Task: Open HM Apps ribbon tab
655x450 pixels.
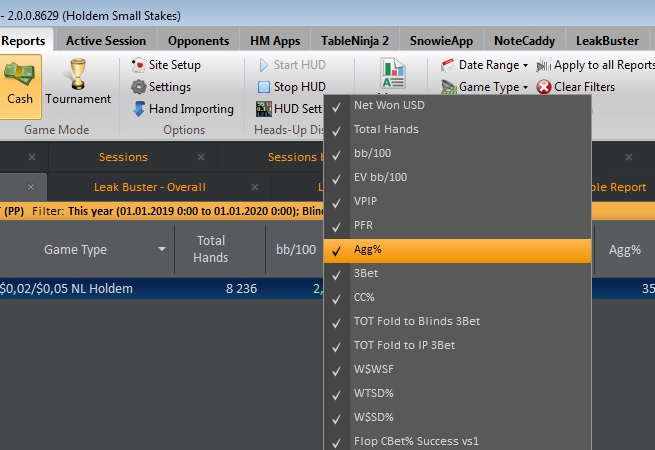Action: point(275,41)
